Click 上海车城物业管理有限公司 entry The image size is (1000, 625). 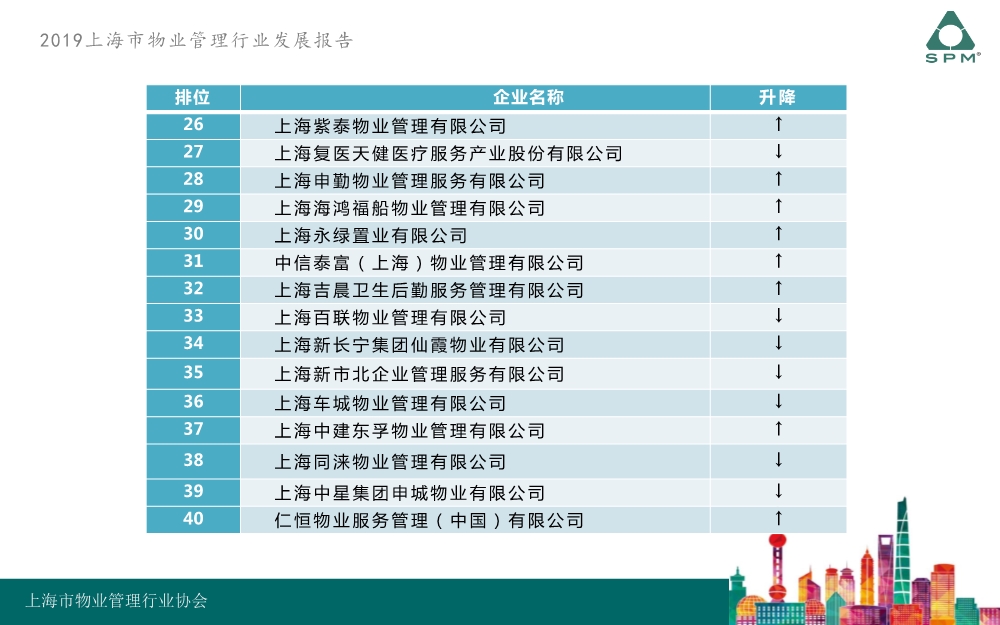390,403
